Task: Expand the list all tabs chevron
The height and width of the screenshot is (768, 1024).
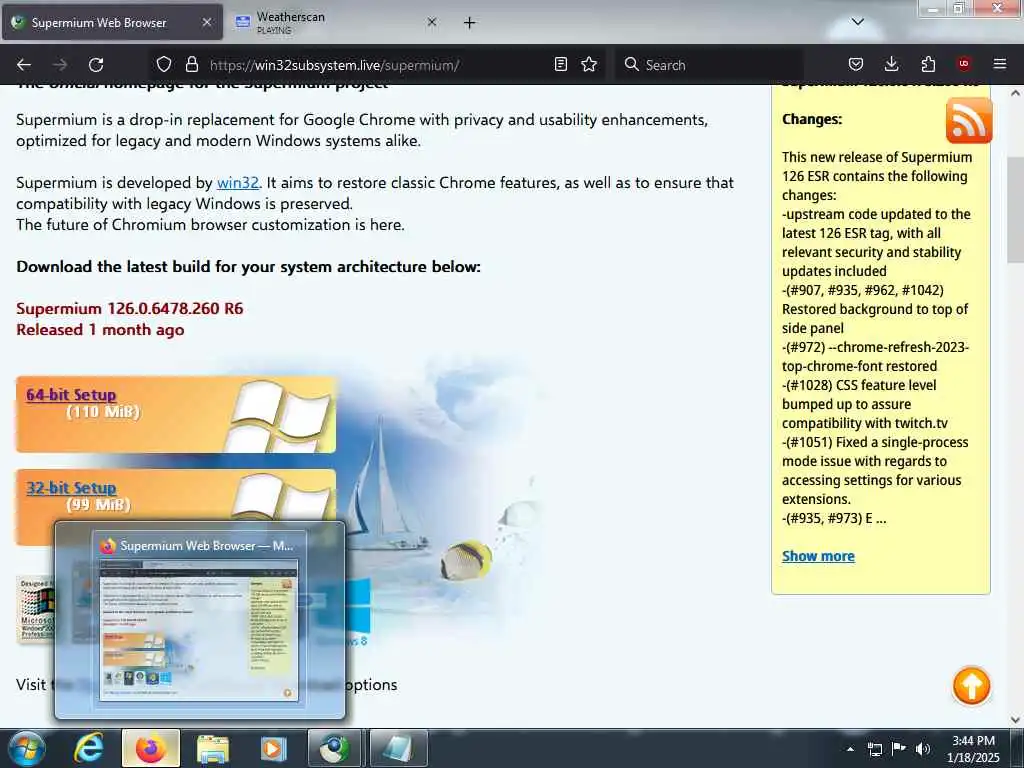Action: point(858,22)
